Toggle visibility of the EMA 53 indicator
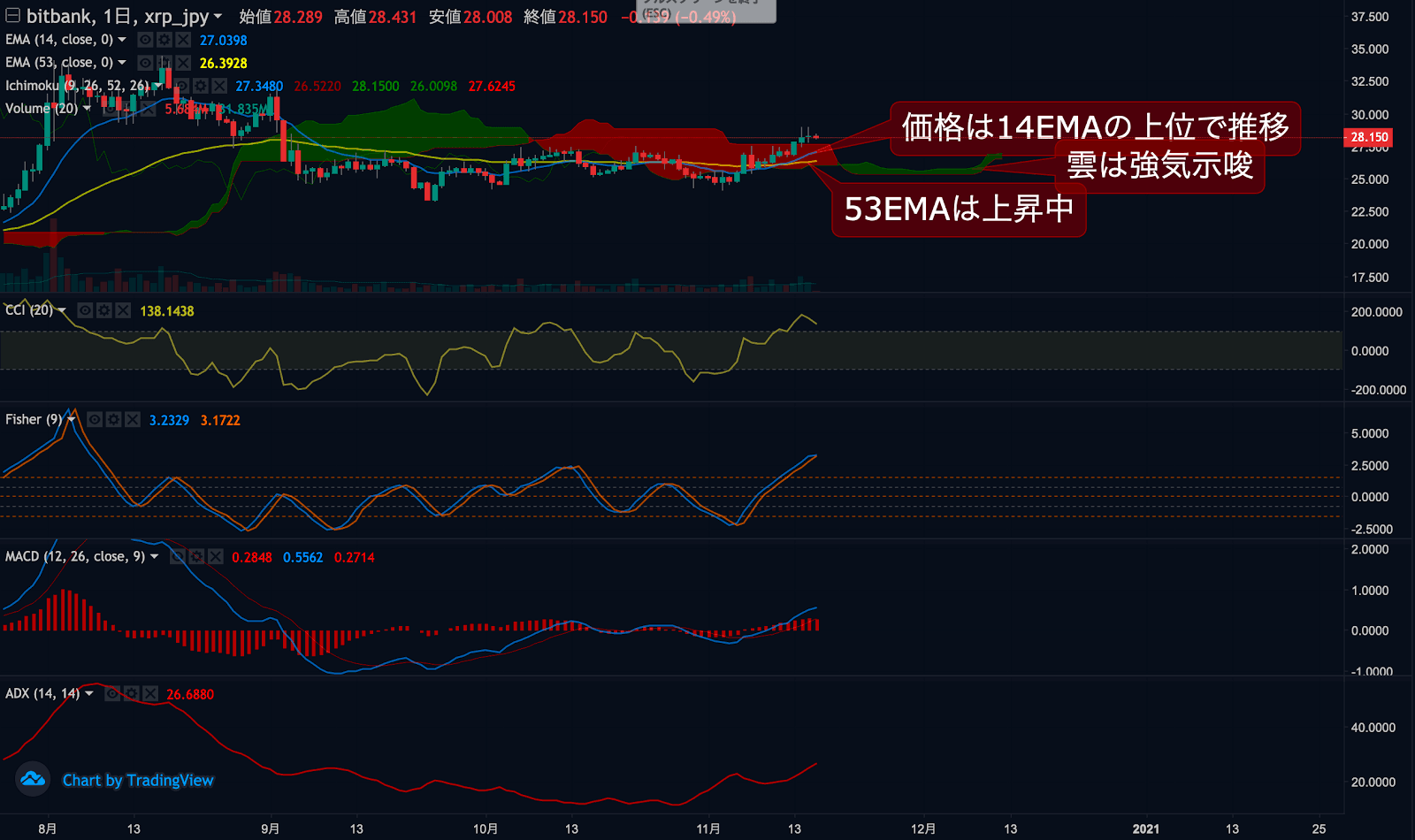 [145, 63]
